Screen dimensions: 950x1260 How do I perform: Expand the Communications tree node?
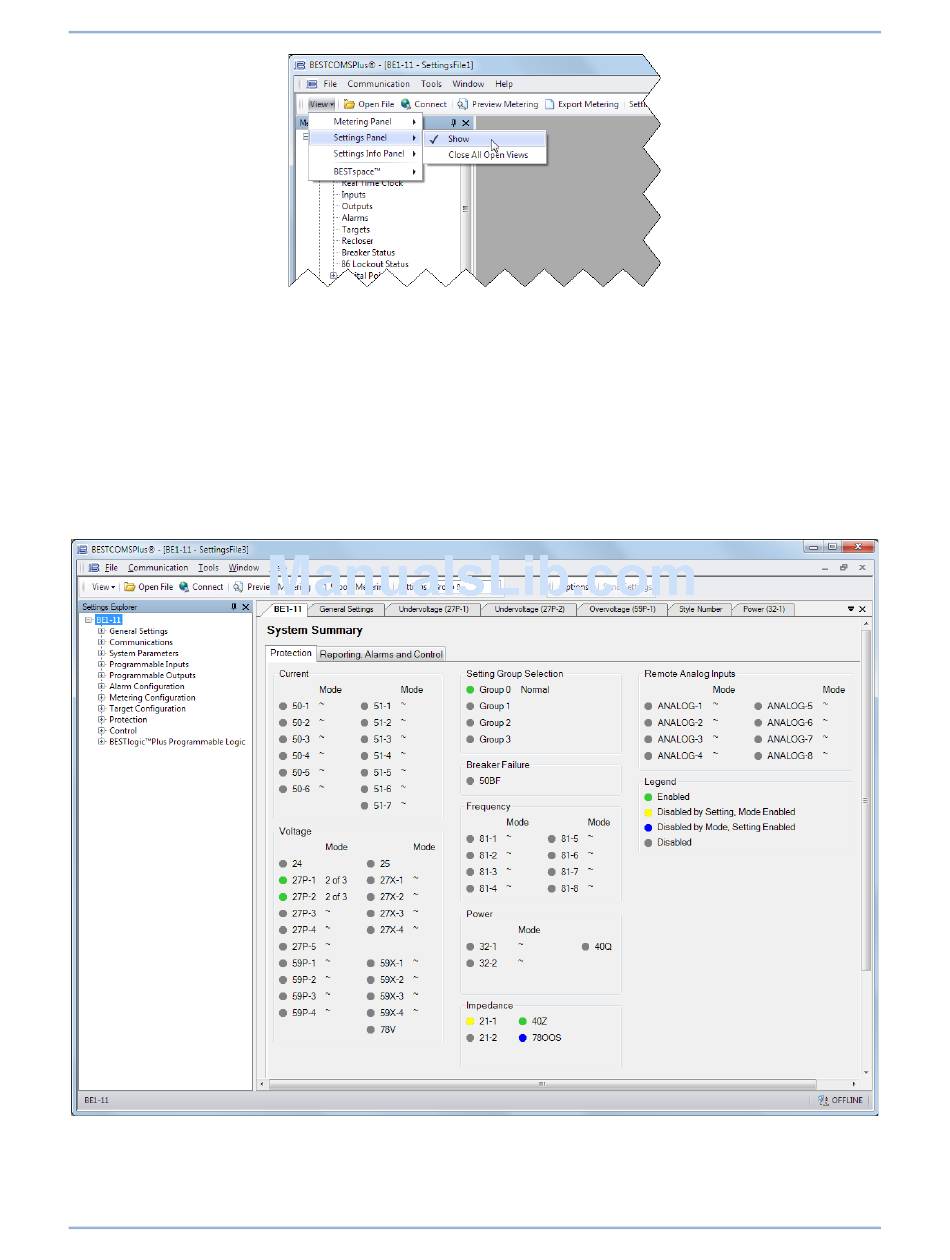pyautogui.click(x=101, y=642)
